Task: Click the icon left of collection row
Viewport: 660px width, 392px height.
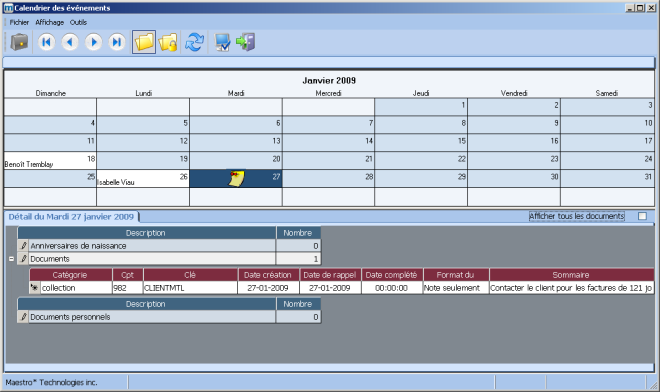Action: point(35,288)
